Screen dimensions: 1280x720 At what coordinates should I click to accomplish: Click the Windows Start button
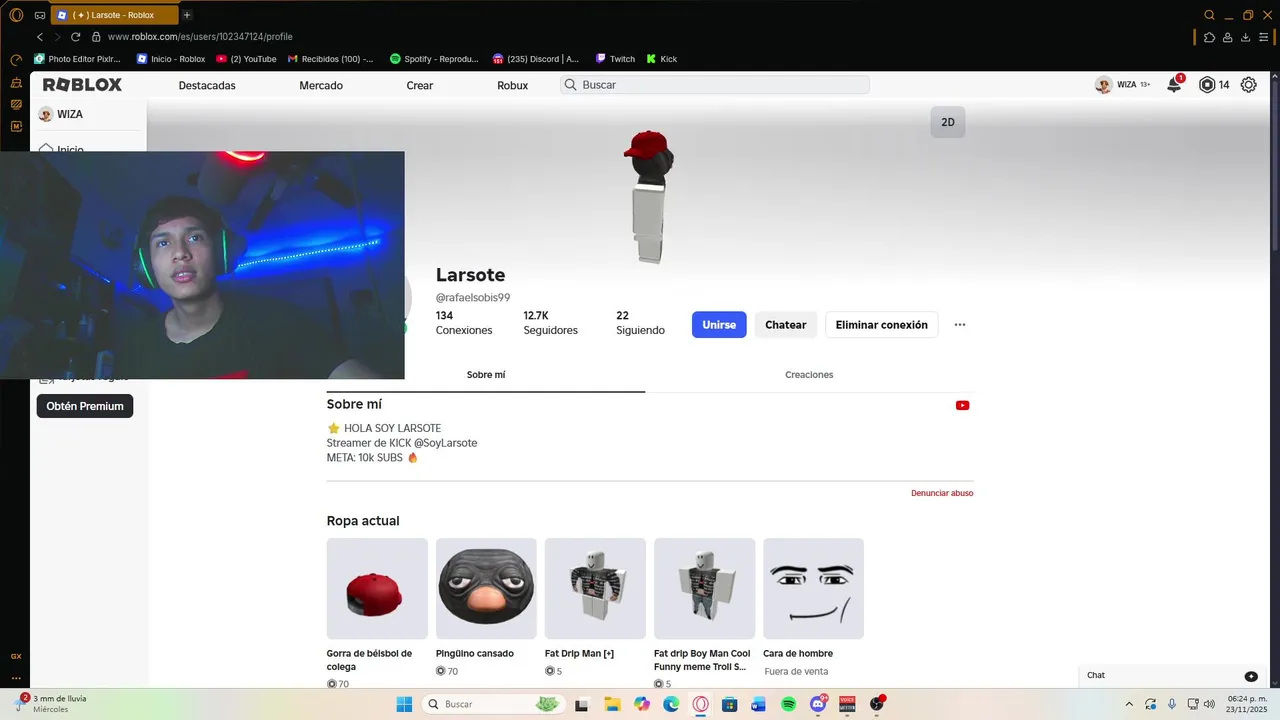point(404,704)
